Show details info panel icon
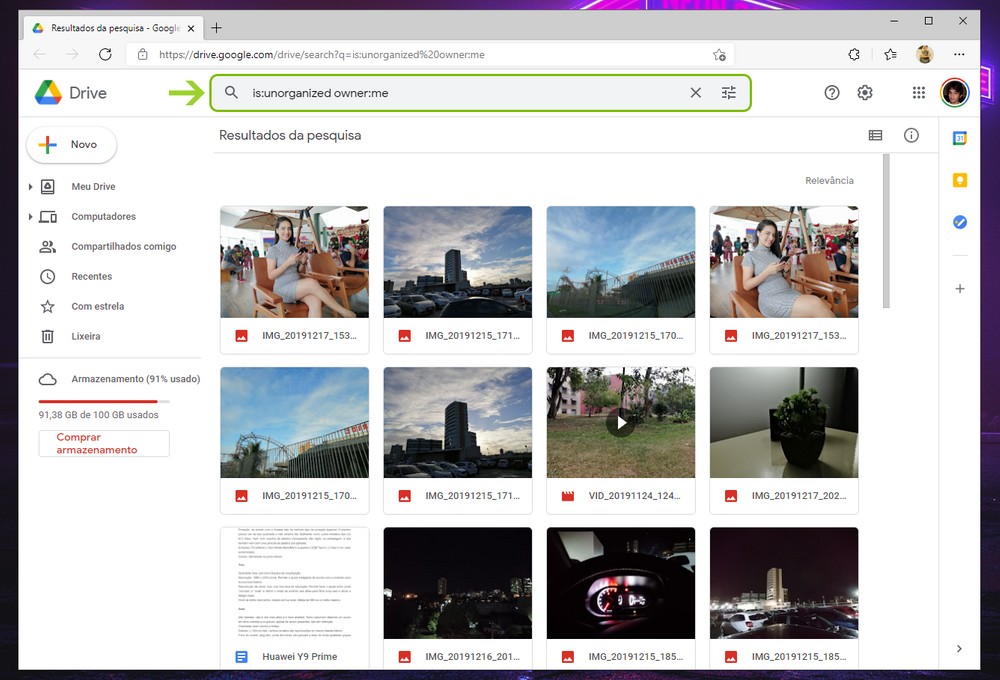Screen dimensions: 1000x680 [911, 136]
